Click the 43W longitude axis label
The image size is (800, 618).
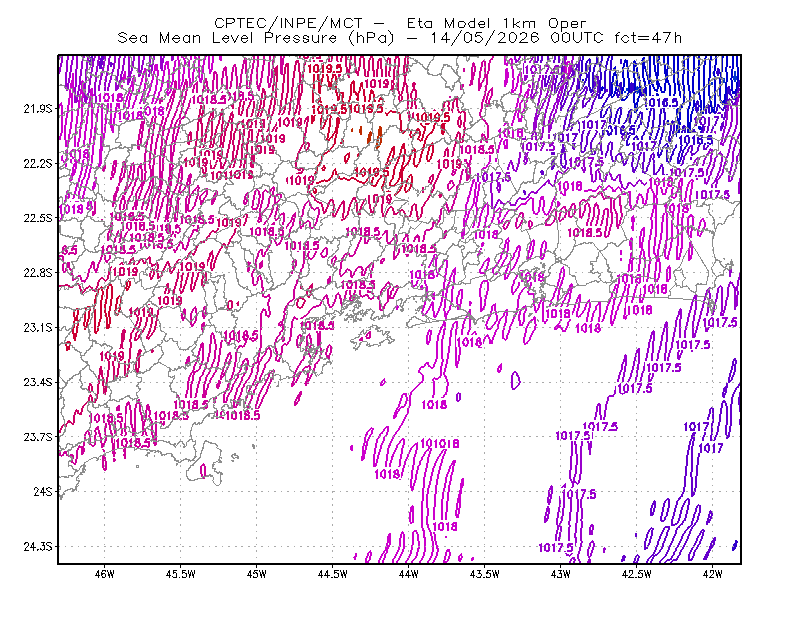pyautogui.click(x=561, y=574)
